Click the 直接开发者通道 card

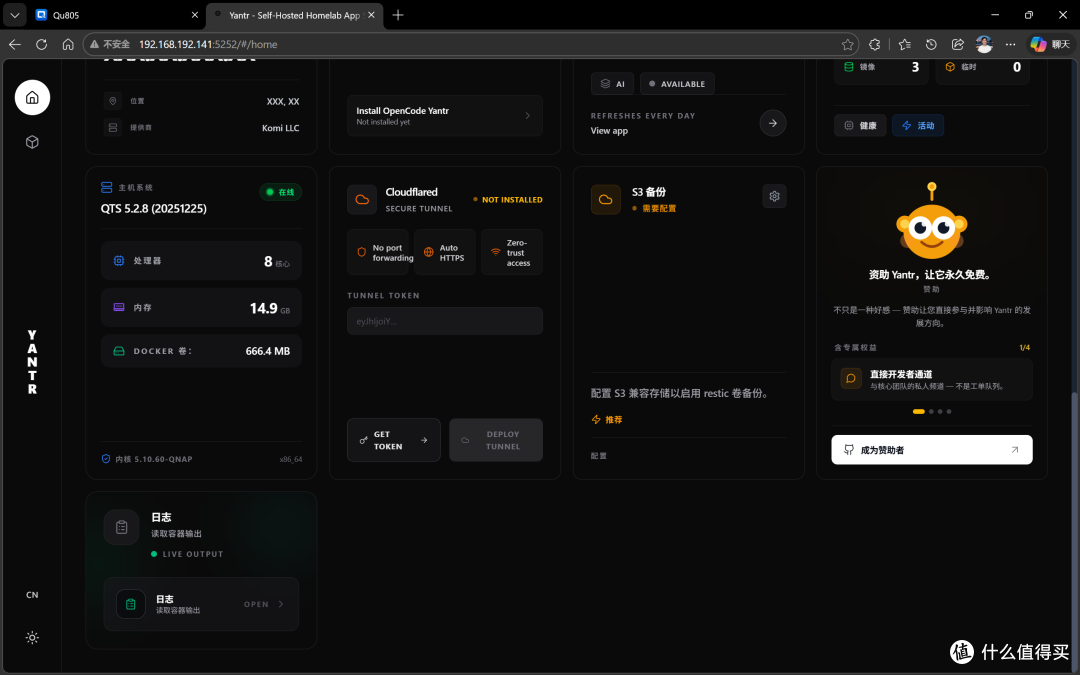tap(931, 380)
